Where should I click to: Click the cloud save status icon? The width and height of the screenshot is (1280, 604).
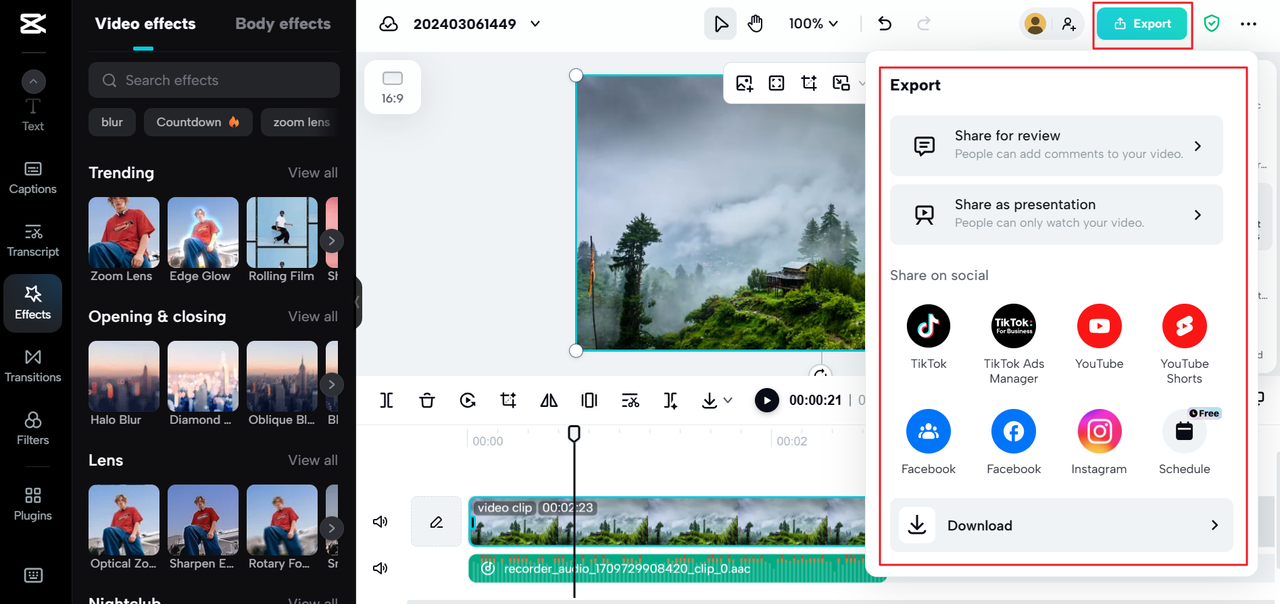point(389,24)
